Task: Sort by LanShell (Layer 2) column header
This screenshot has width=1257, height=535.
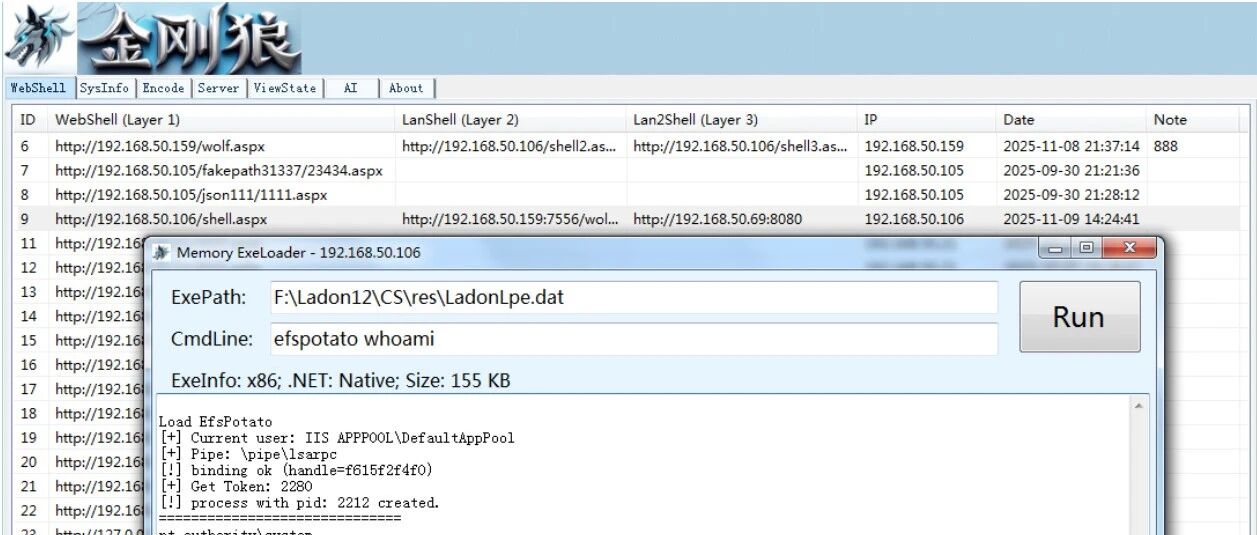Action: (x=510, y=120)
